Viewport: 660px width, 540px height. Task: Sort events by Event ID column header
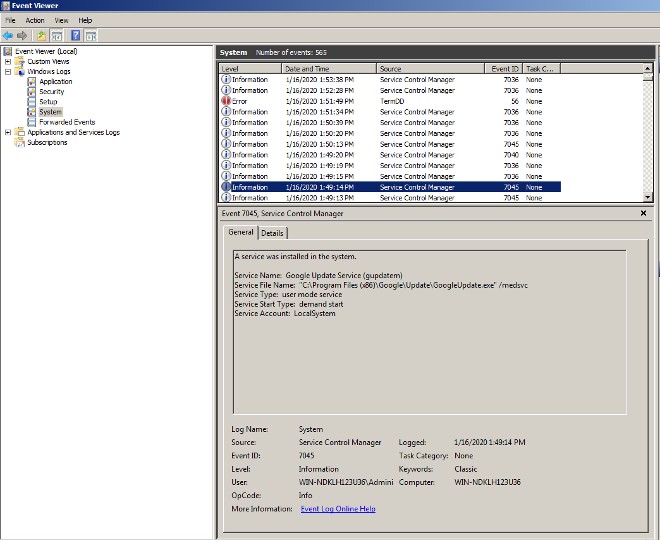[504, 69]
